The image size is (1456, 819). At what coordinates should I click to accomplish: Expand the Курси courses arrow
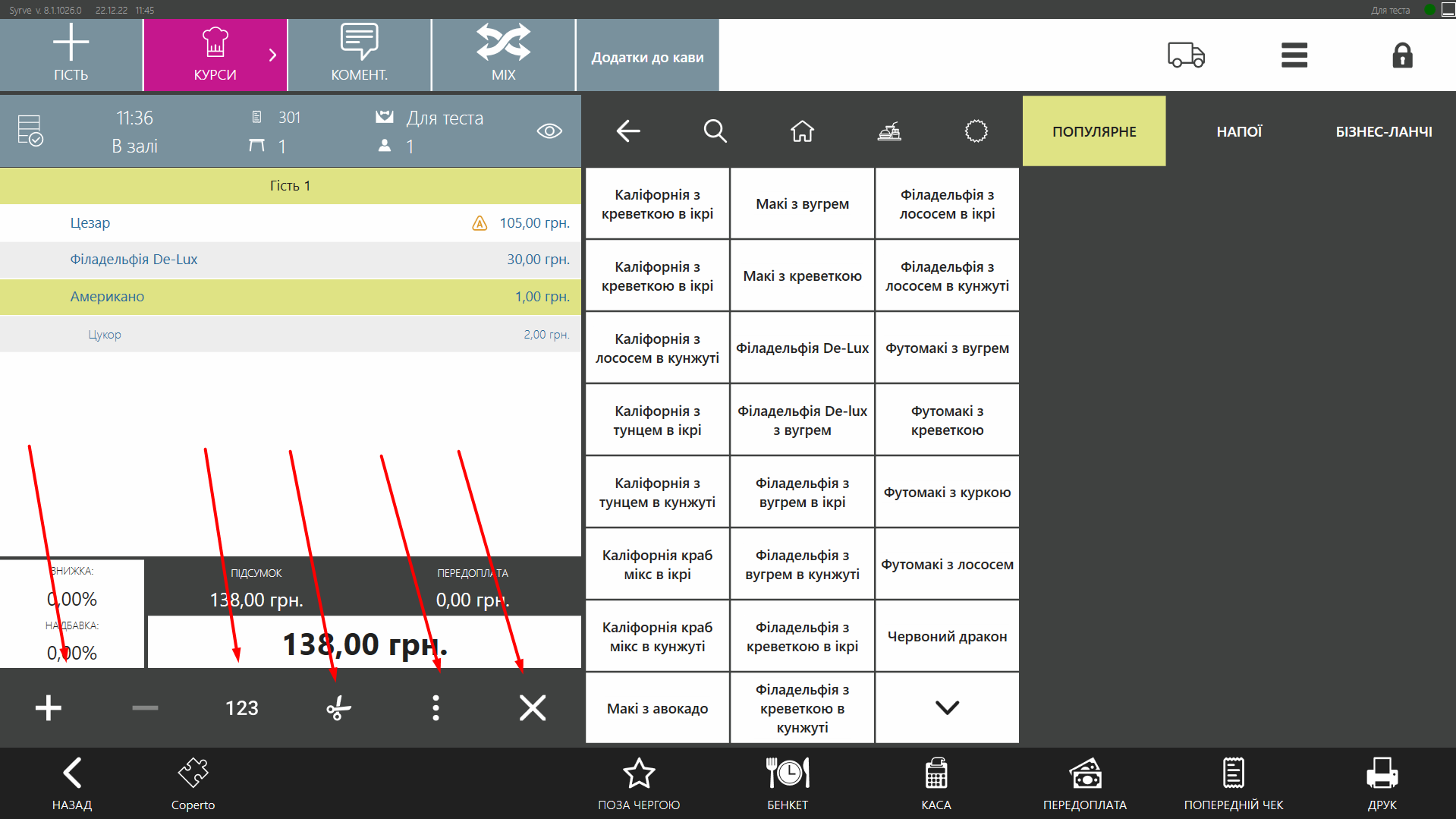point(272,55)
